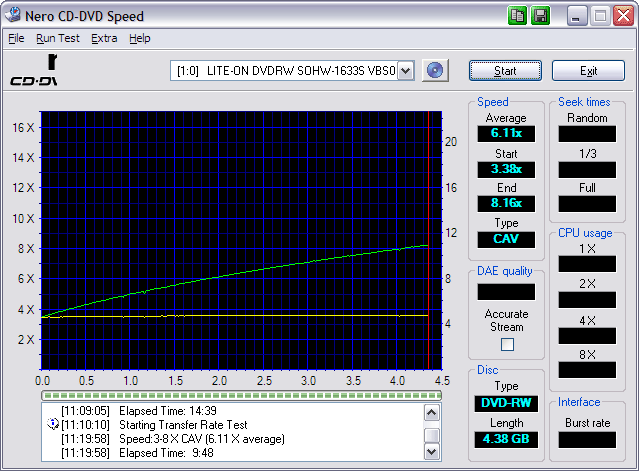Click the Exit button
Viewport: 639px width, 471px height.
tap(588, 71)
